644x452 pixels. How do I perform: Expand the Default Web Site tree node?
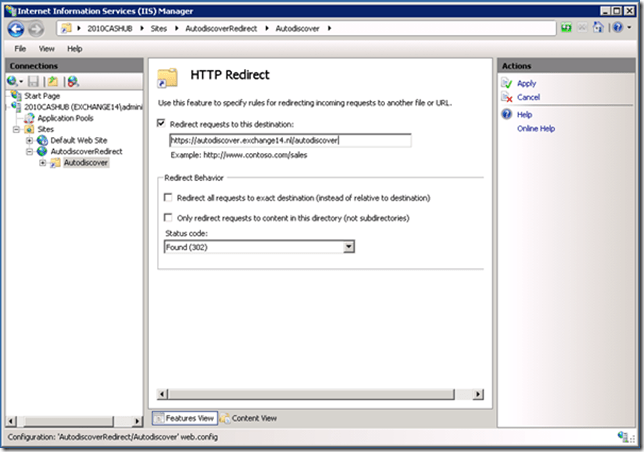pos(29,140)
